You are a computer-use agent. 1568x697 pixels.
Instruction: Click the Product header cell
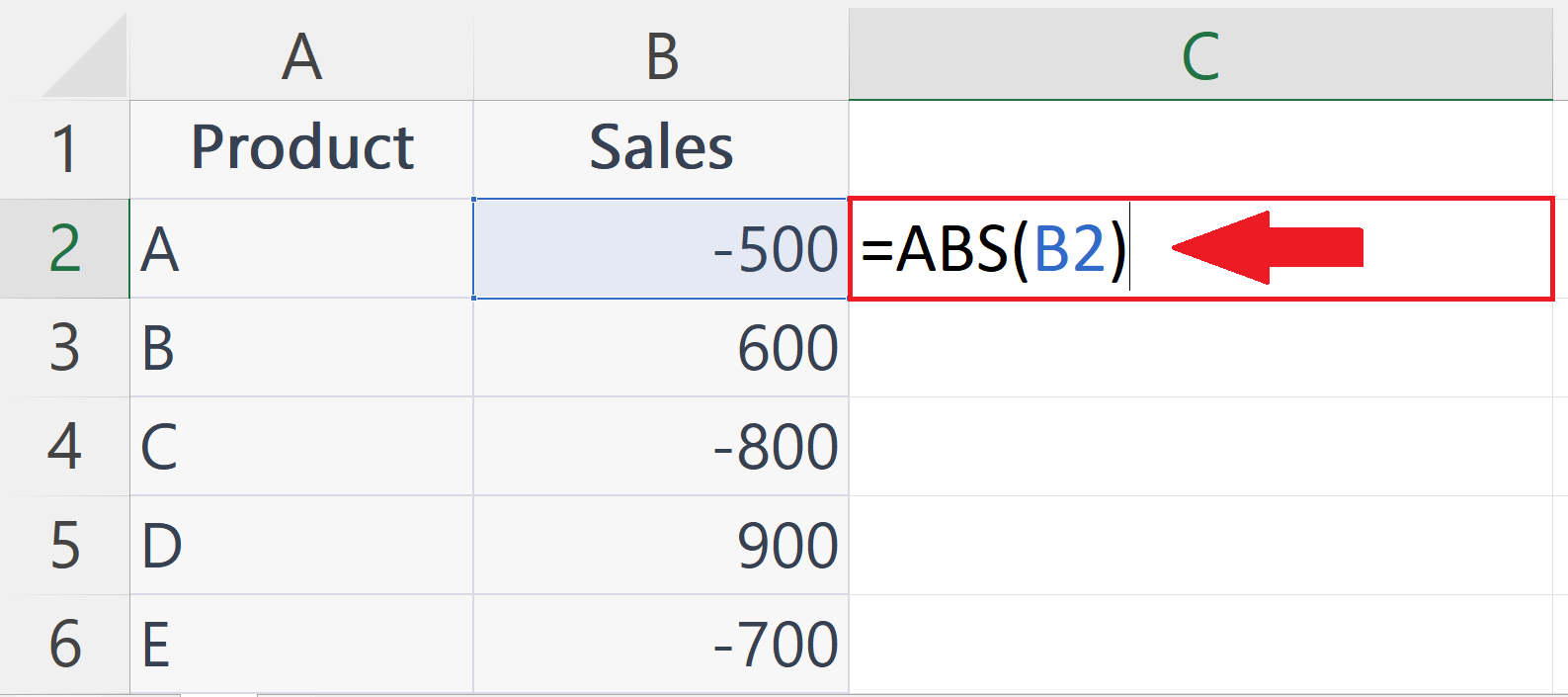(x=301, y=149)
